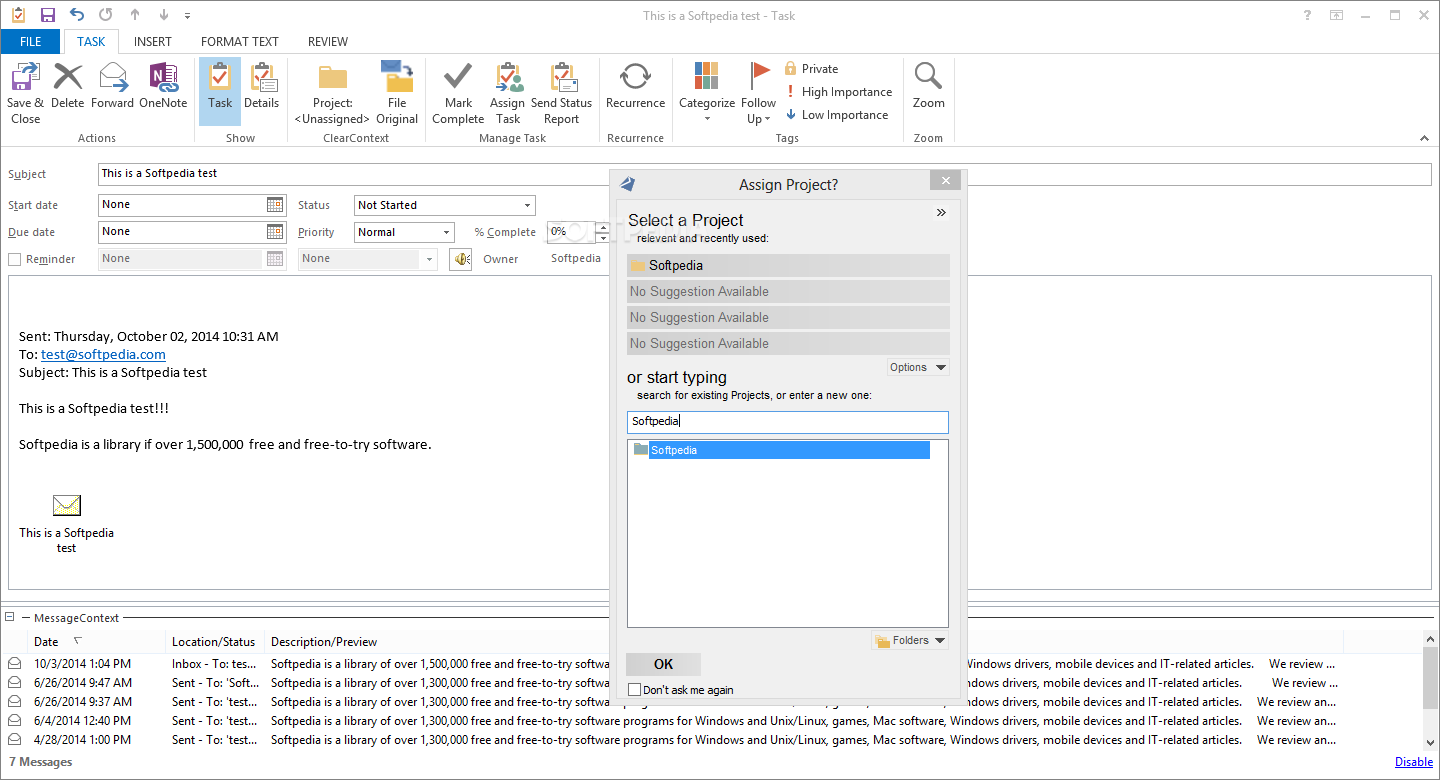Open Project Unassigned ClearContext button
The width and height of the screenshot is (1440, 780).
tap(332, 92)
